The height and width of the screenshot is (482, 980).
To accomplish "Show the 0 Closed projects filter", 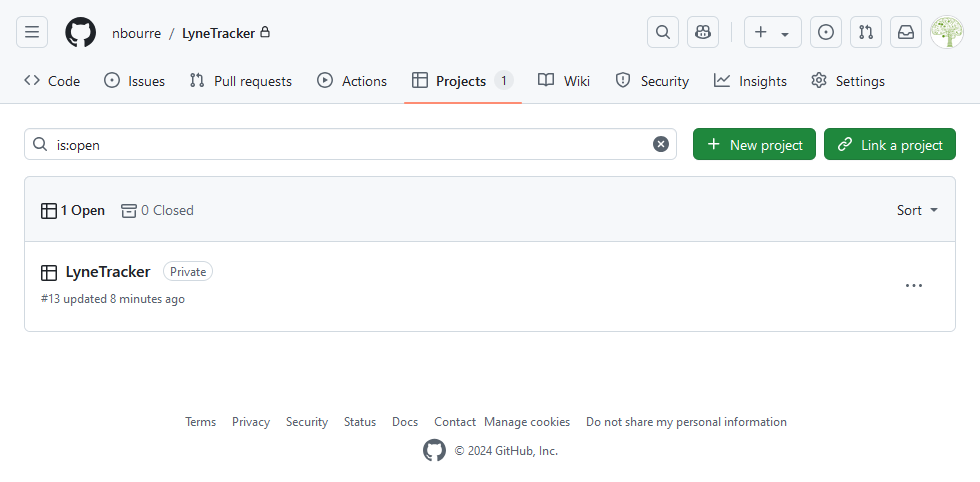I will click(x=157, y=210).
